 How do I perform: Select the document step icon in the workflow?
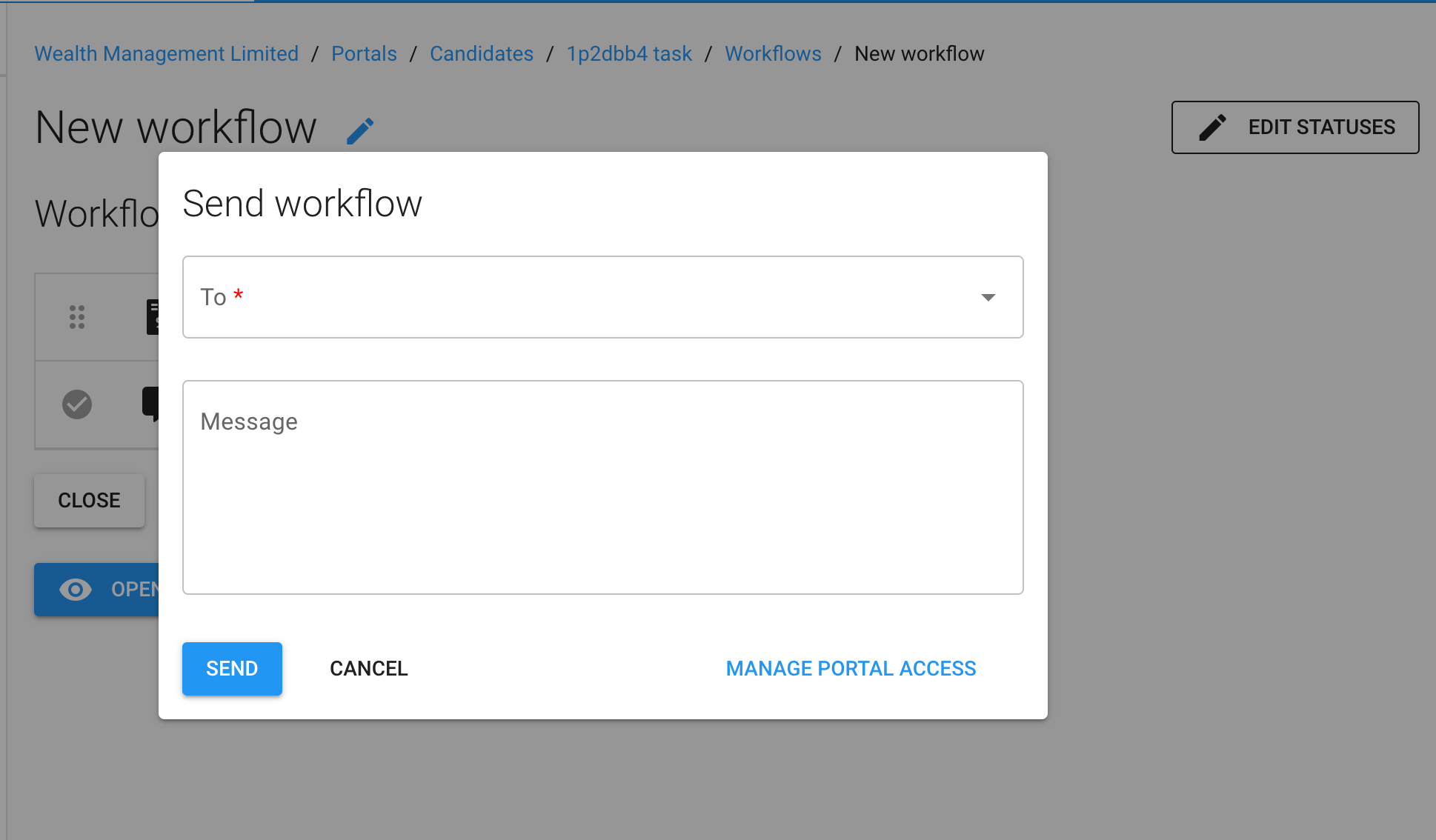coord(154,317)
